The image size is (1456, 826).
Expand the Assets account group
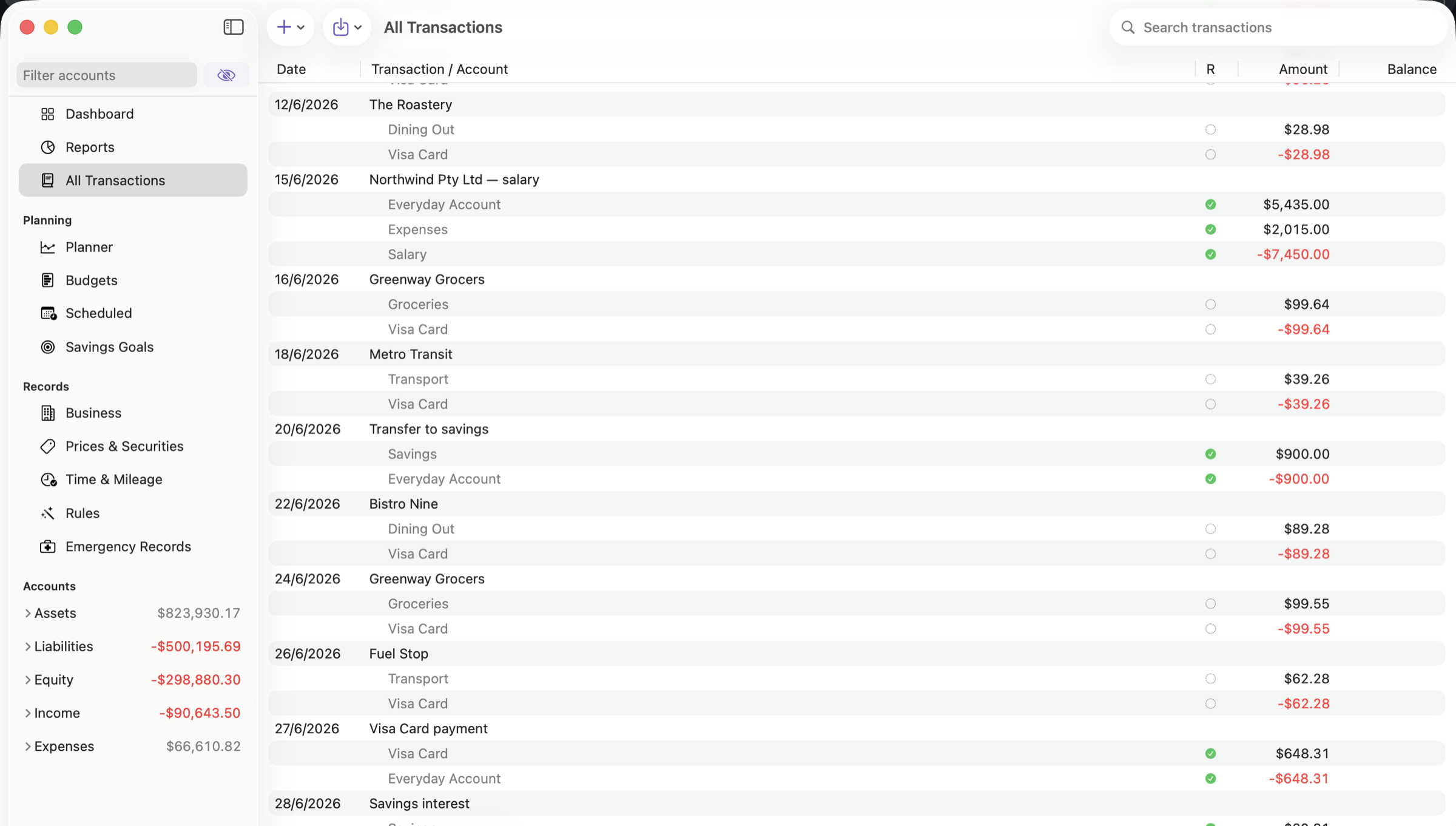(27, 614)
